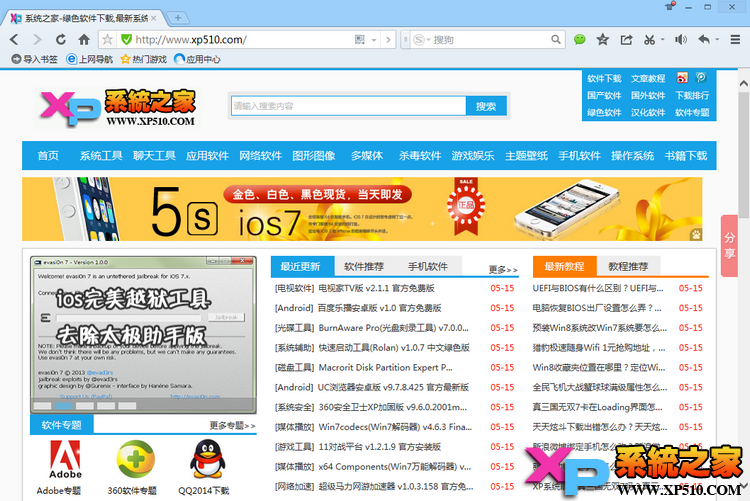Click the blue 搜索 button

(x=486, y=106)
